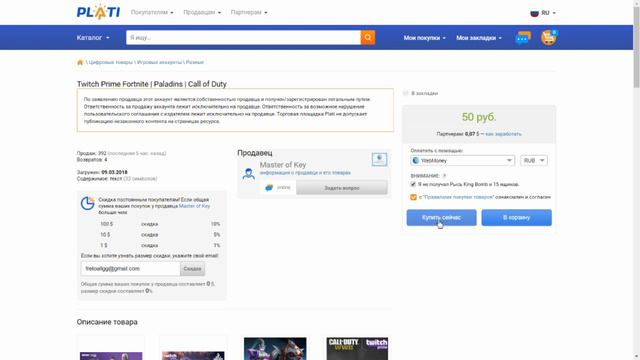Open the RUB currency dropdown
Image resolution: width=640 pixels, height=360 pixels.
point(534,160)
